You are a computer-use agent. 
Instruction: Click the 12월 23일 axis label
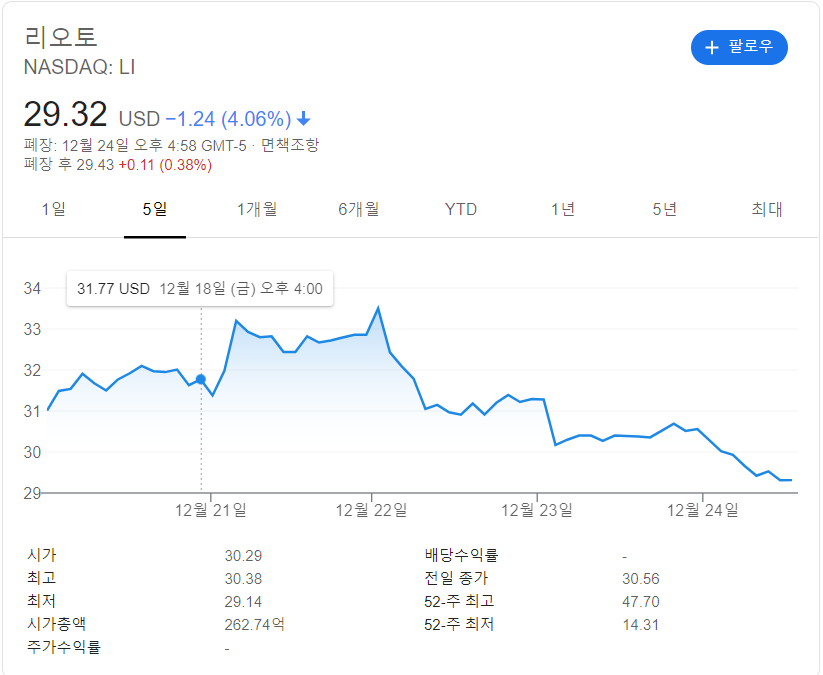536,510
